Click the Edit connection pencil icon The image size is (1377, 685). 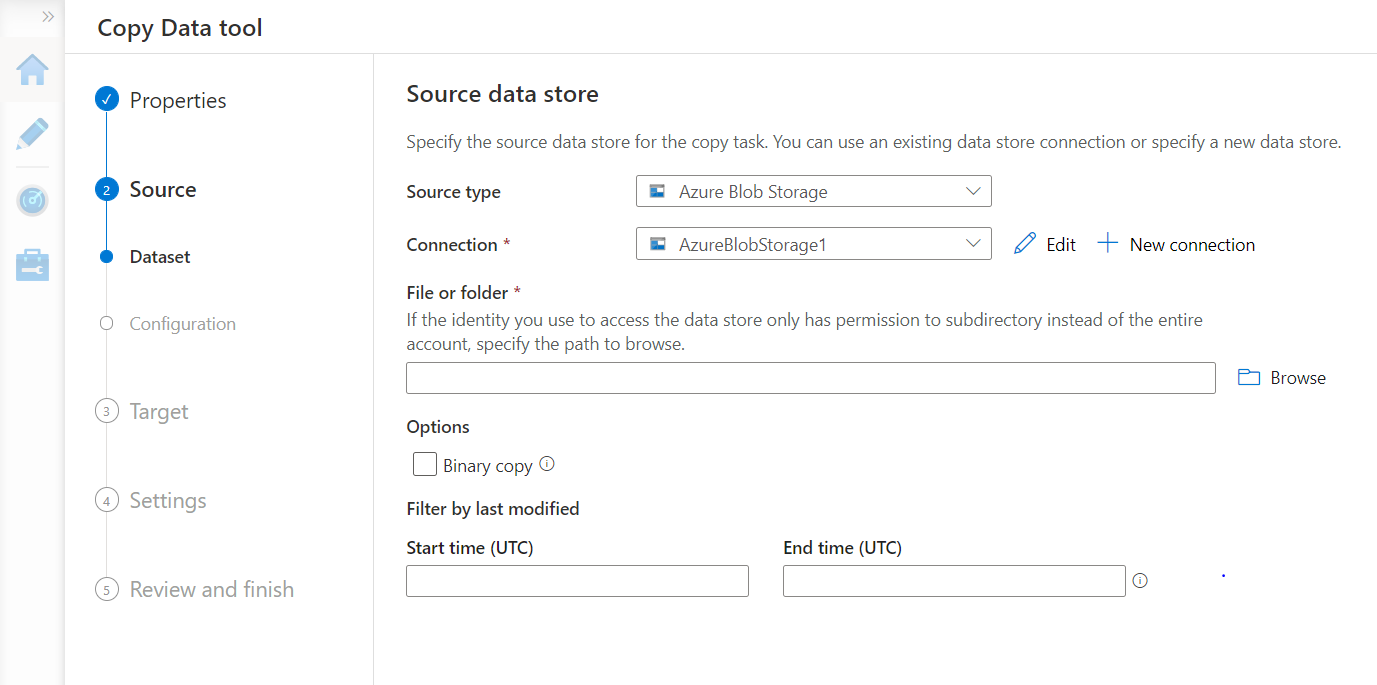(1025, 244)
